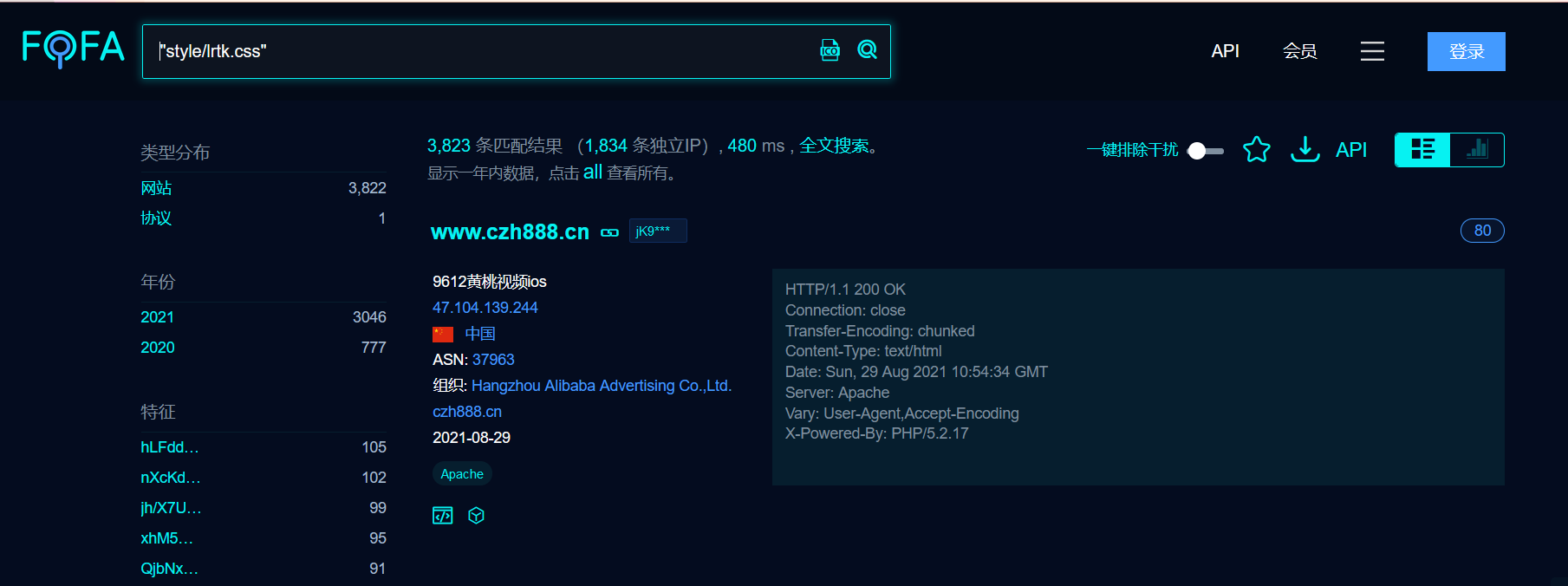Filter by country 中国
1568x586 pixels.
480,334
